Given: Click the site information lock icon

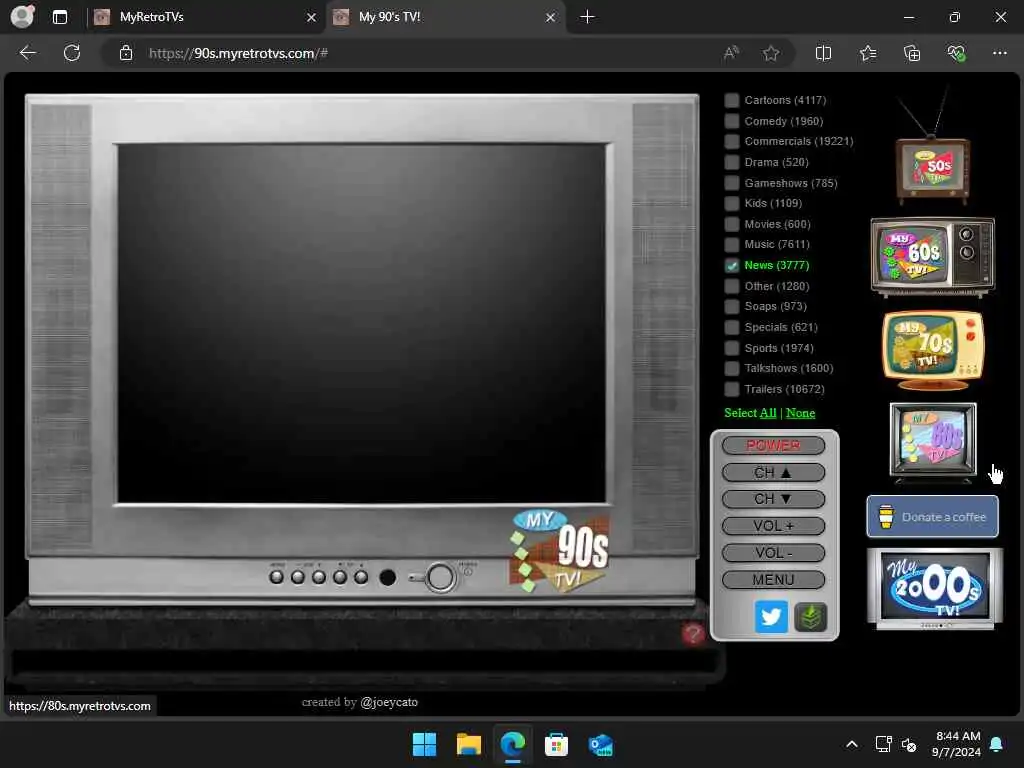Looking at the screenshot, I should tap(126, 54).
